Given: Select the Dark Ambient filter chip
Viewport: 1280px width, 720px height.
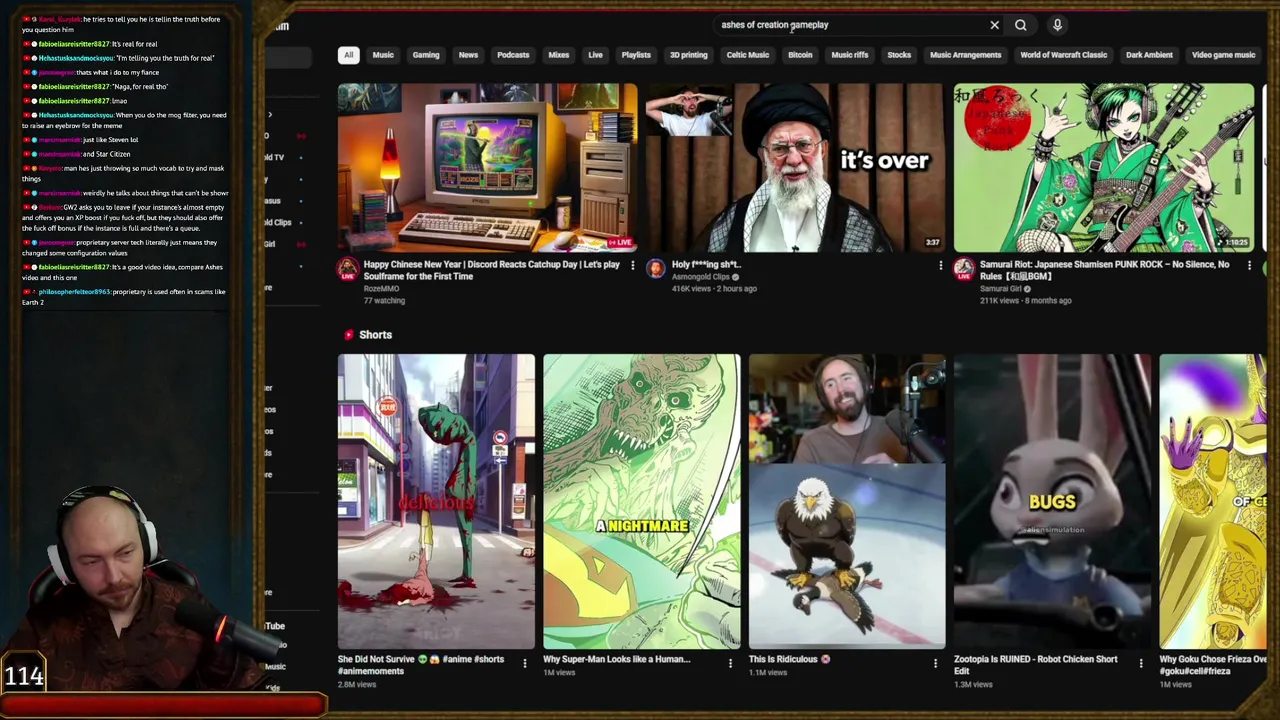Looking at the screenshot, I should point(1149,55).
